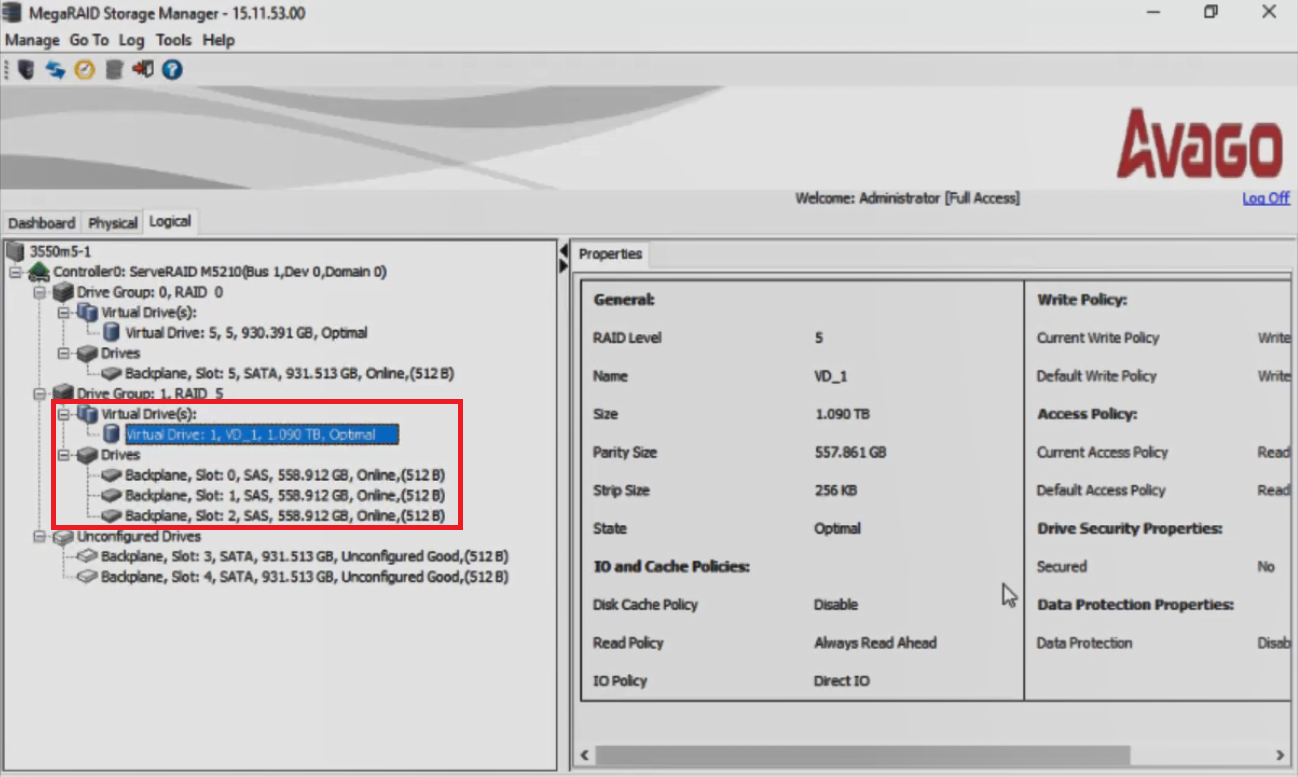Click the Drive Group 0 RAID 0 icon
The image size is (1298, 777).
pyautogui.click(x=63, y=292)
